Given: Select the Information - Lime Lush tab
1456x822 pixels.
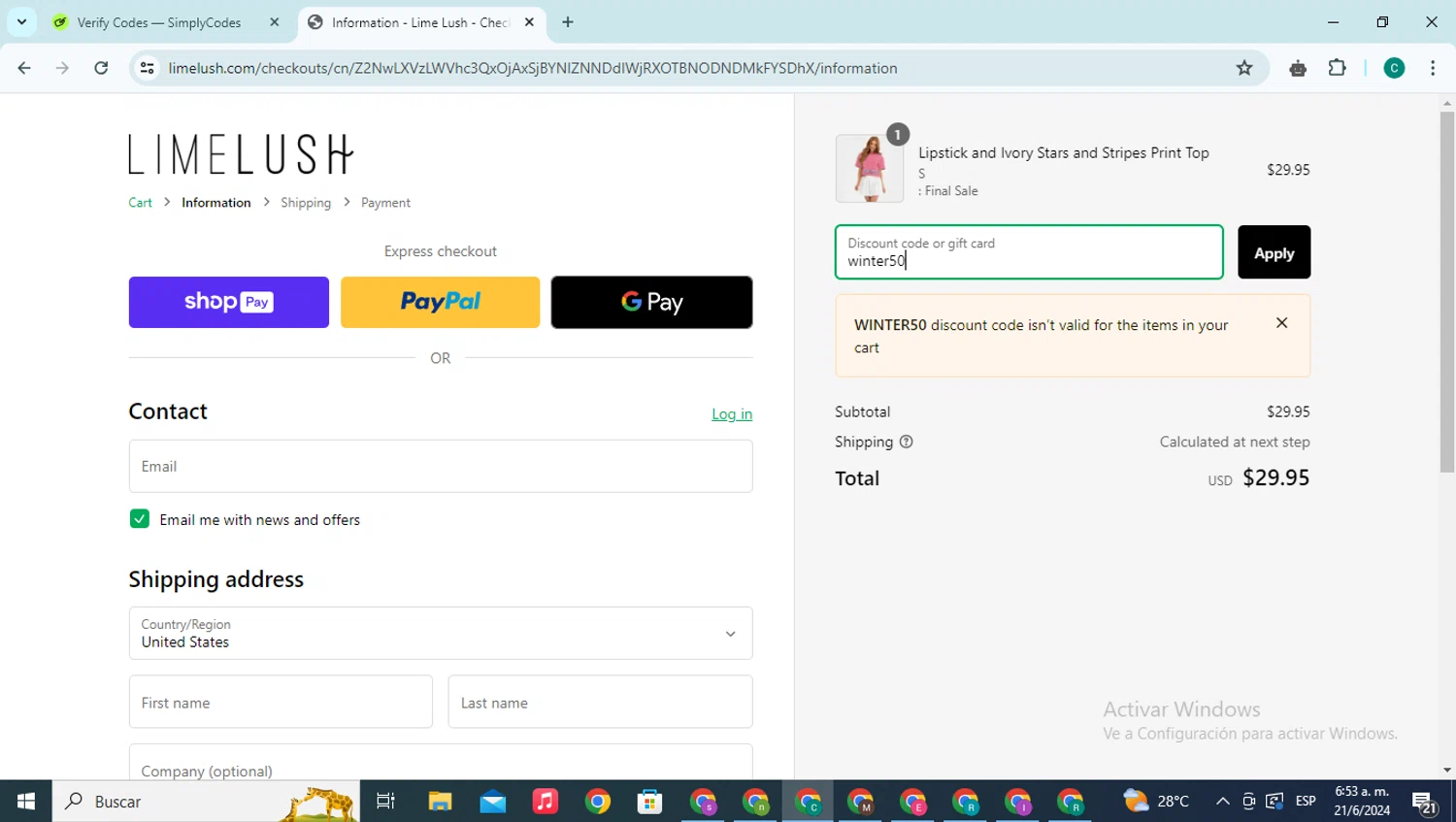Looking at the screenshot, I should (x=420, y=22).
